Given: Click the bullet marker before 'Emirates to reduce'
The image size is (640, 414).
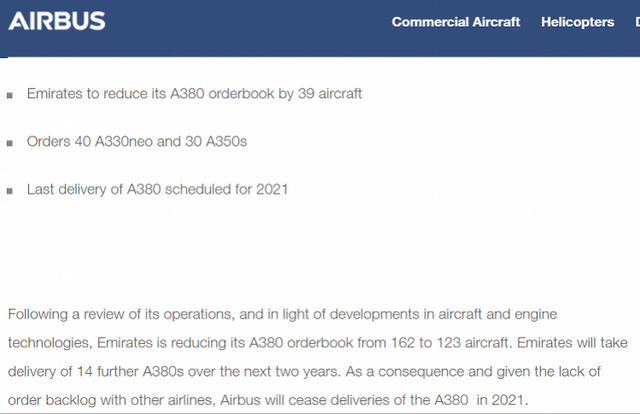Looking at the screenshot, I should coord(10,96).
